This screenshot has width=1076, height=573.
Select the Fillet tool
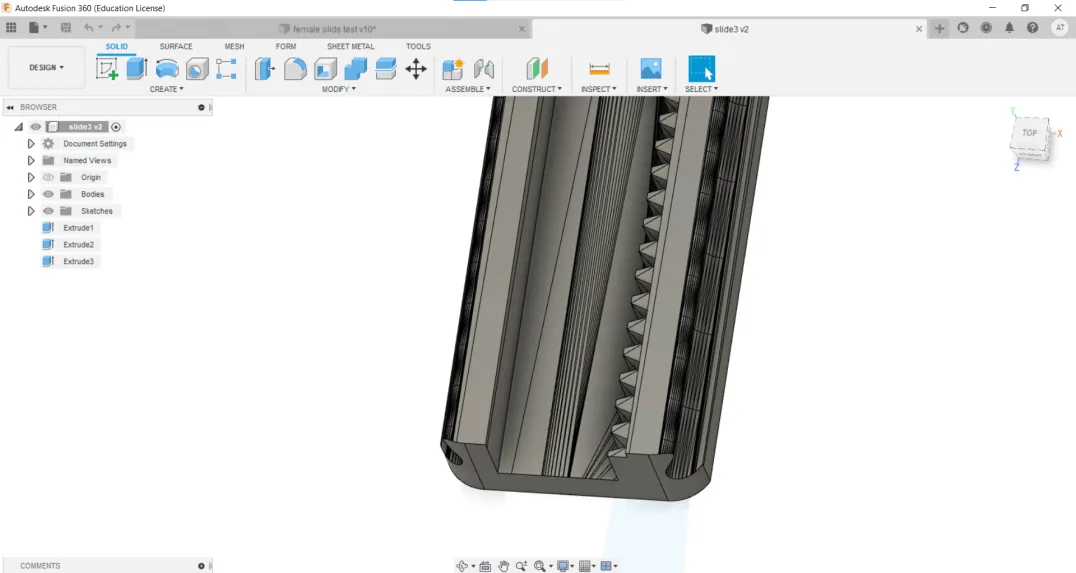pyautogui.click(x=295, y=69)
